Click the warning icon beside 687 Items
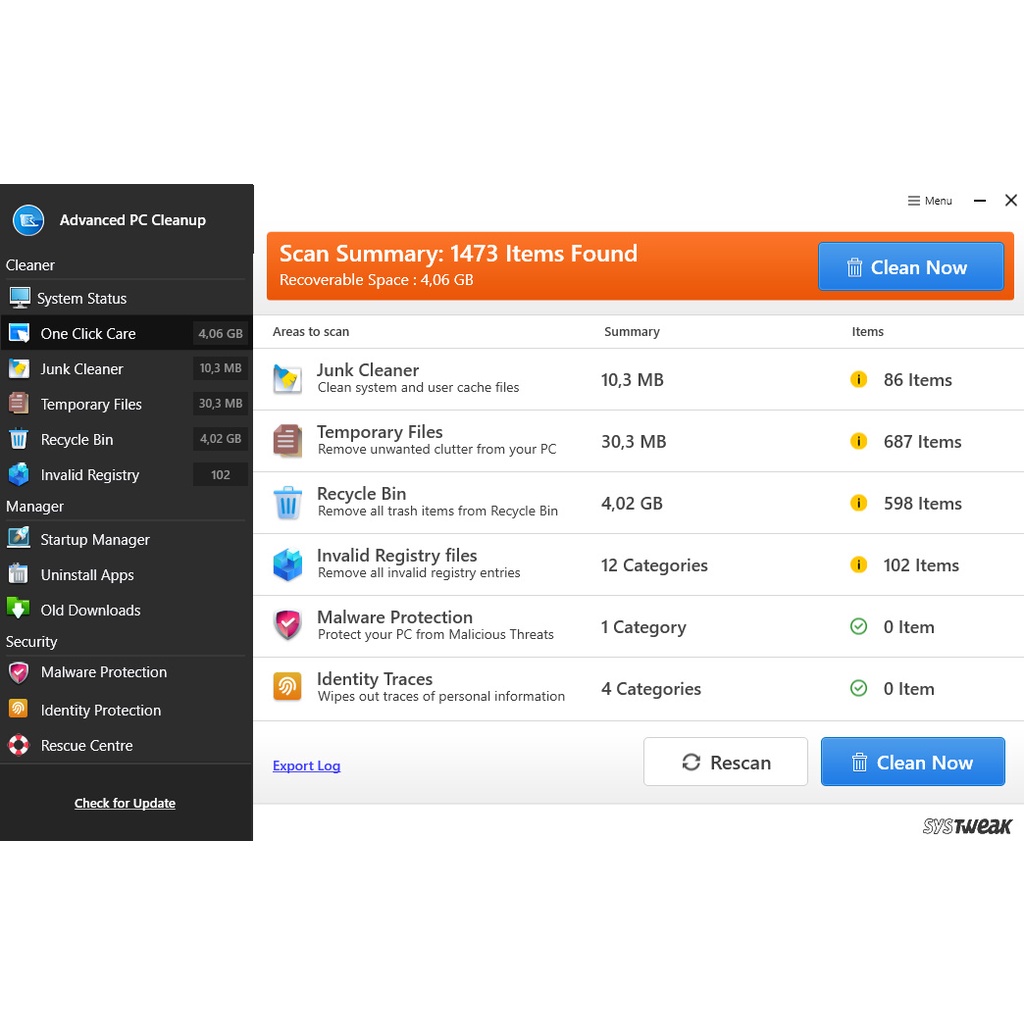 tap(858, 441)
